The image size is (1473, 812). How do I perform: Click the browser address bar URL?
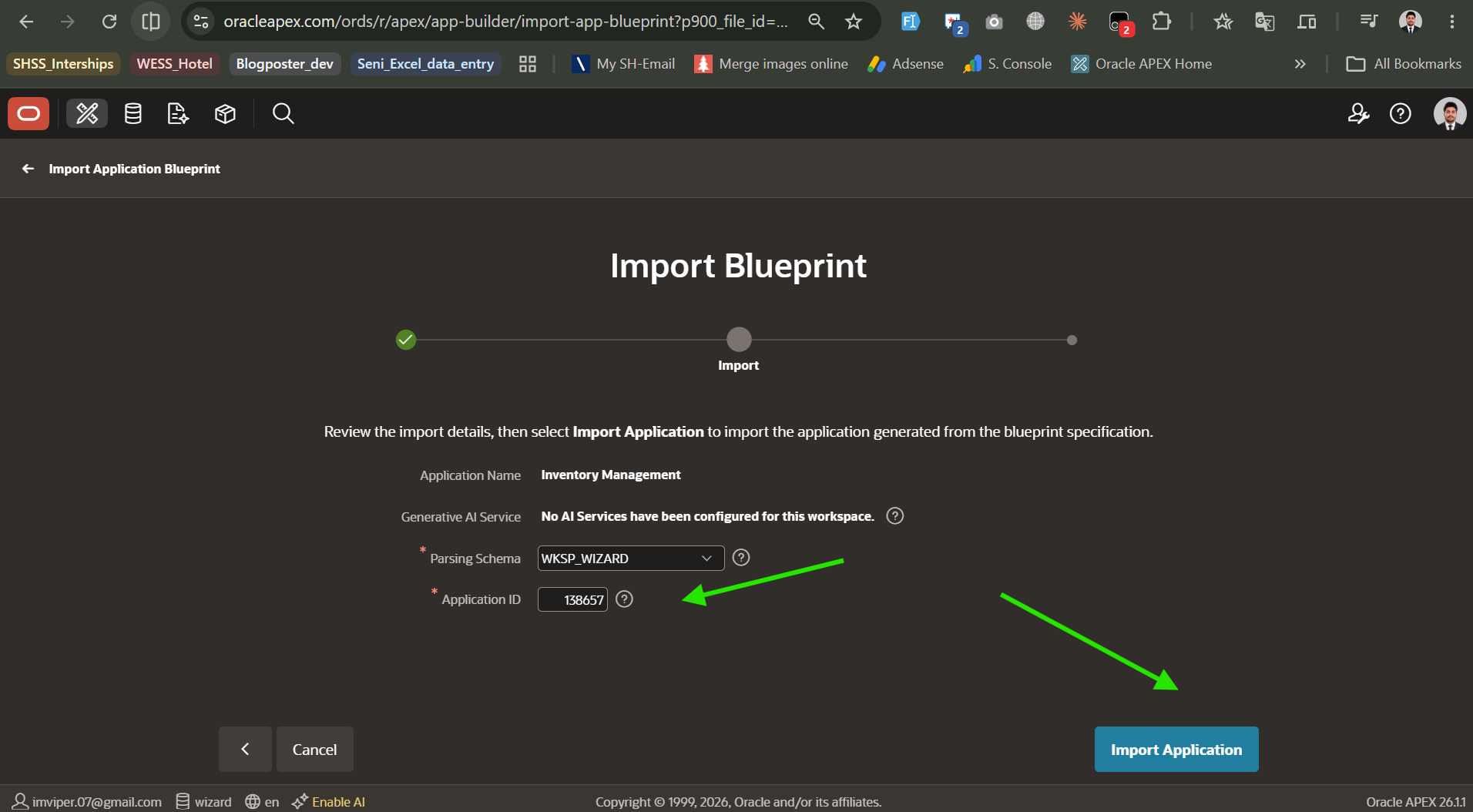[505, 22]
